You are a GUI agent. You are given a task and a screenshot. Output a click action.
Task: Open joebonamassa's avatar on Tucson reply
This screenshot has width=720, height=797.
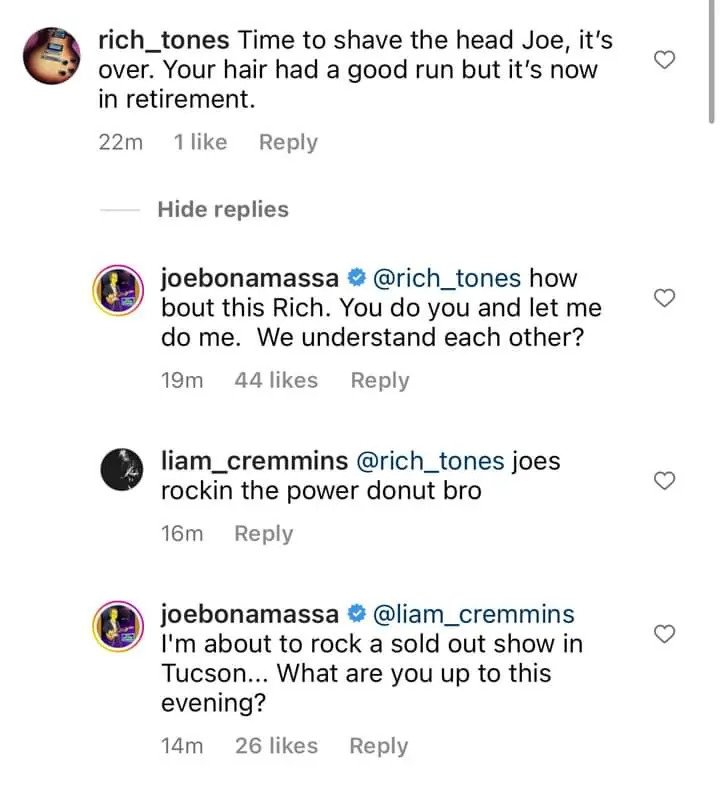point(118,622)
